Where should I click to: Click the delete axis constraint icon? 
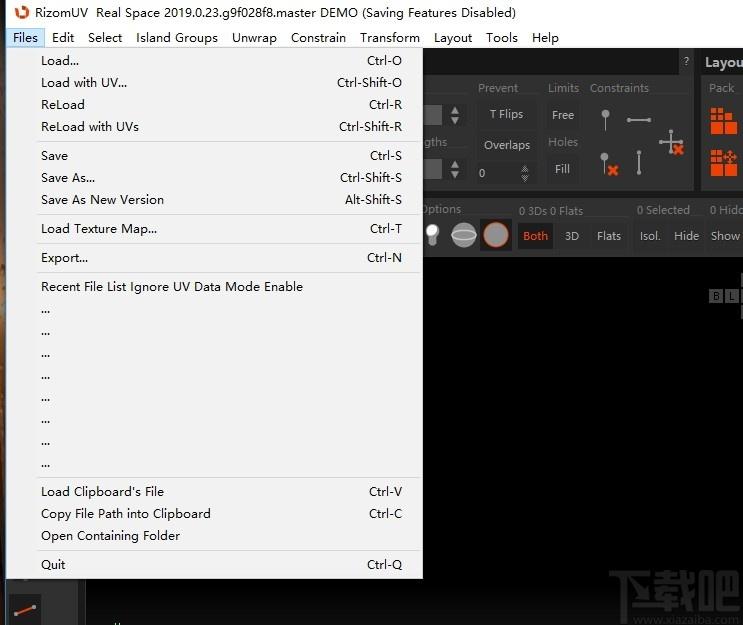671,142
